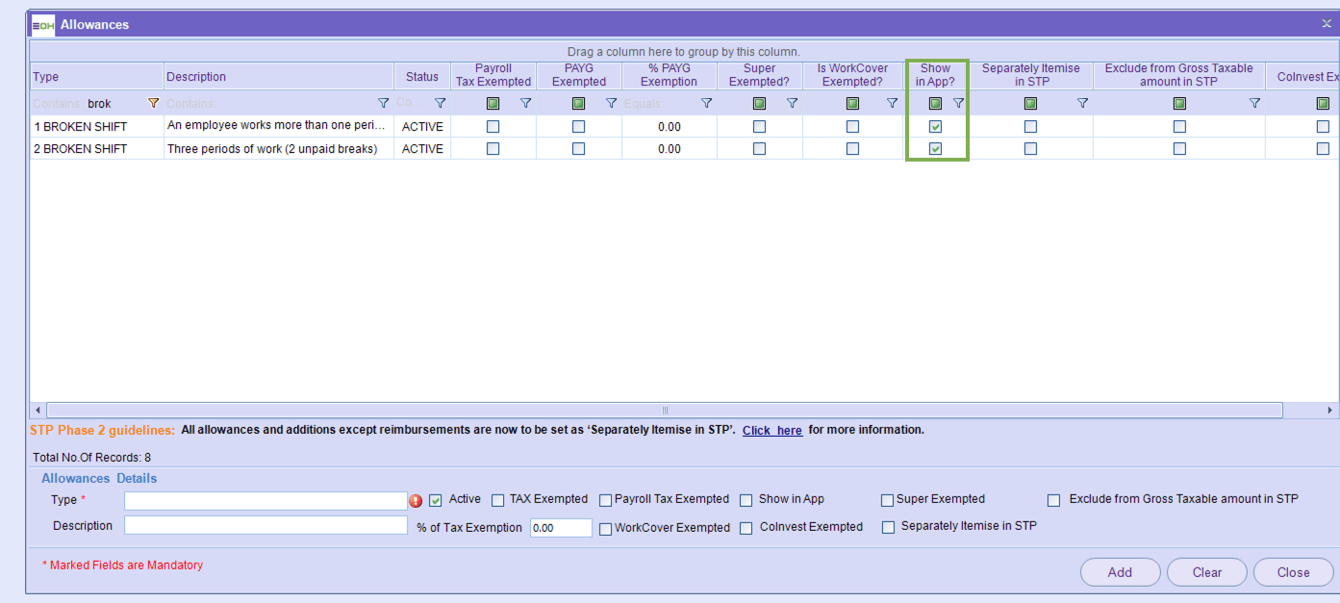Uncheck Show in App for 1 BROKEN SHIFT
Image resolution: width=1340 pixels, height=603 pixels.
pos(935,127)
